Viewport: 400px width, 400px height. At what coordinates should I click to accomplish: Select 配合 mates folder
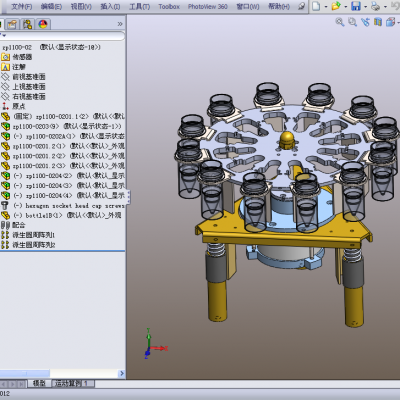pos(13,225)
